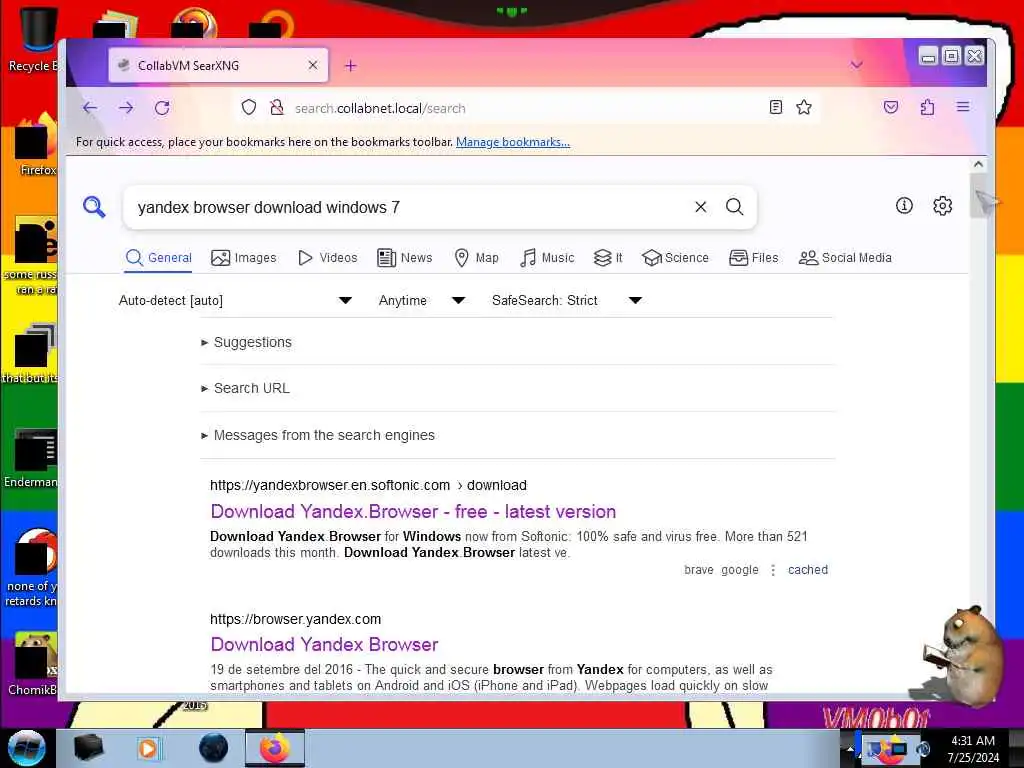The image size is (1024, 768).
Task: Select the Enderman desktop icon
Action: point(33,457)
